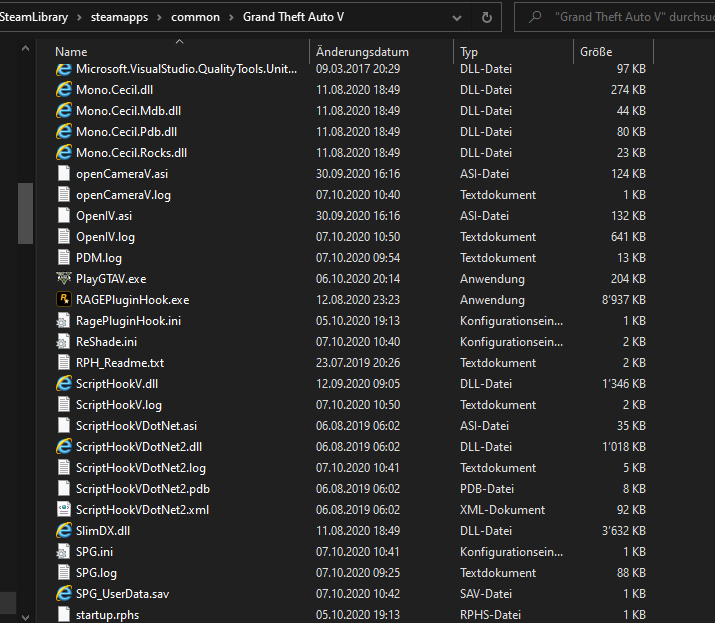Select the RPH_Readme.txt document icon

pos(64,363)
